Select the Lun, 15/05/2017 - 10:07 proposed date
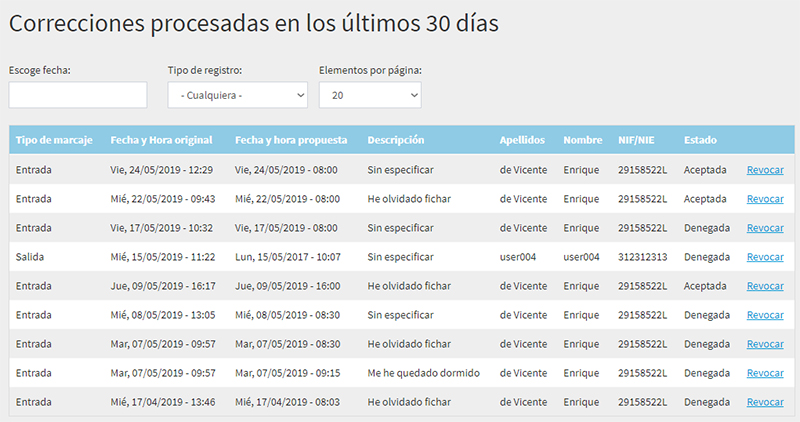This screenshot has height=422, width=800. 288,257
